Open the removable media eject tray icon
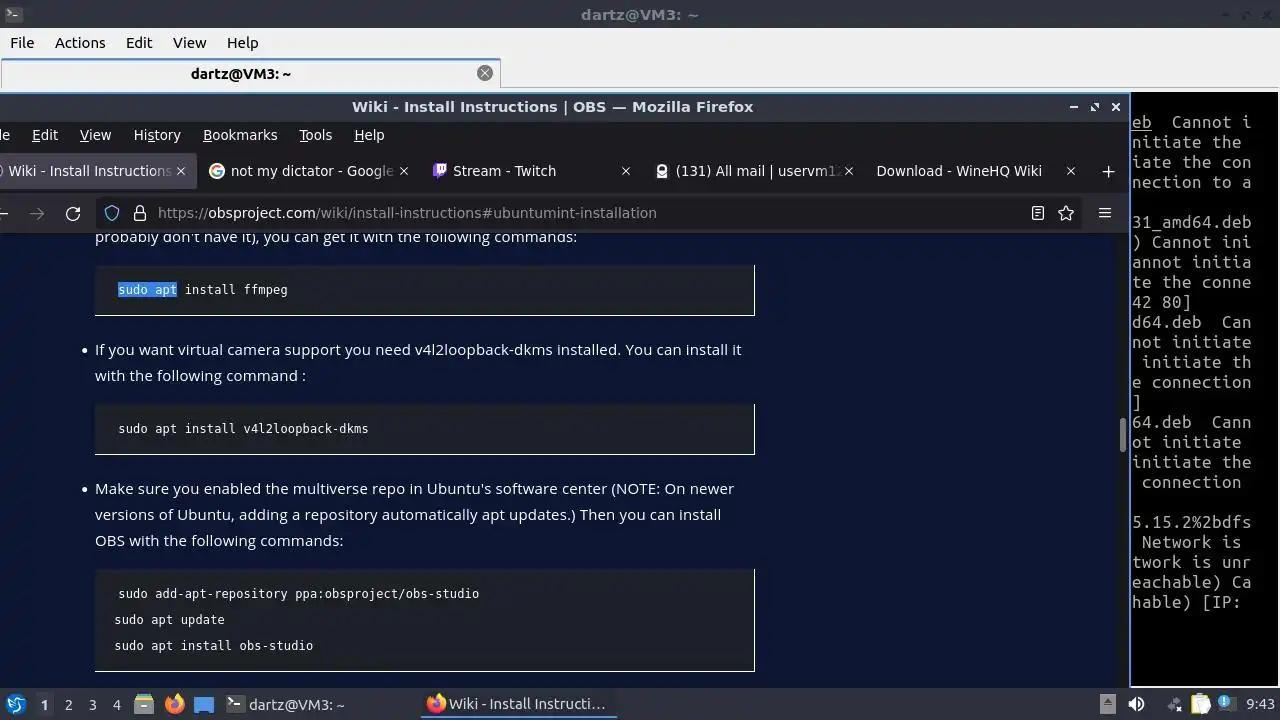Viewport: 1280px width, 720px height. [x=1108, y=704]
